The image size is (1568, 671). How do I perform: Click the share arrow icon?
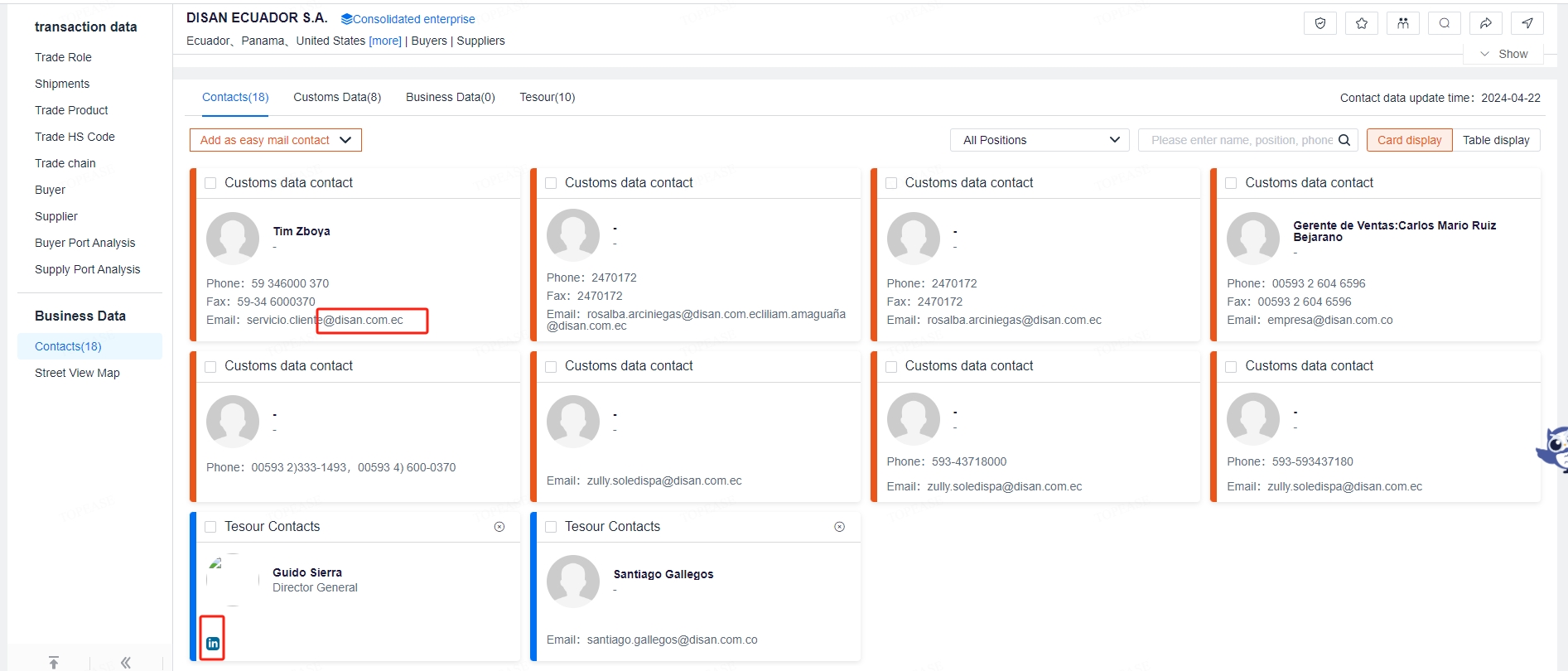(x=1486, y=23)
